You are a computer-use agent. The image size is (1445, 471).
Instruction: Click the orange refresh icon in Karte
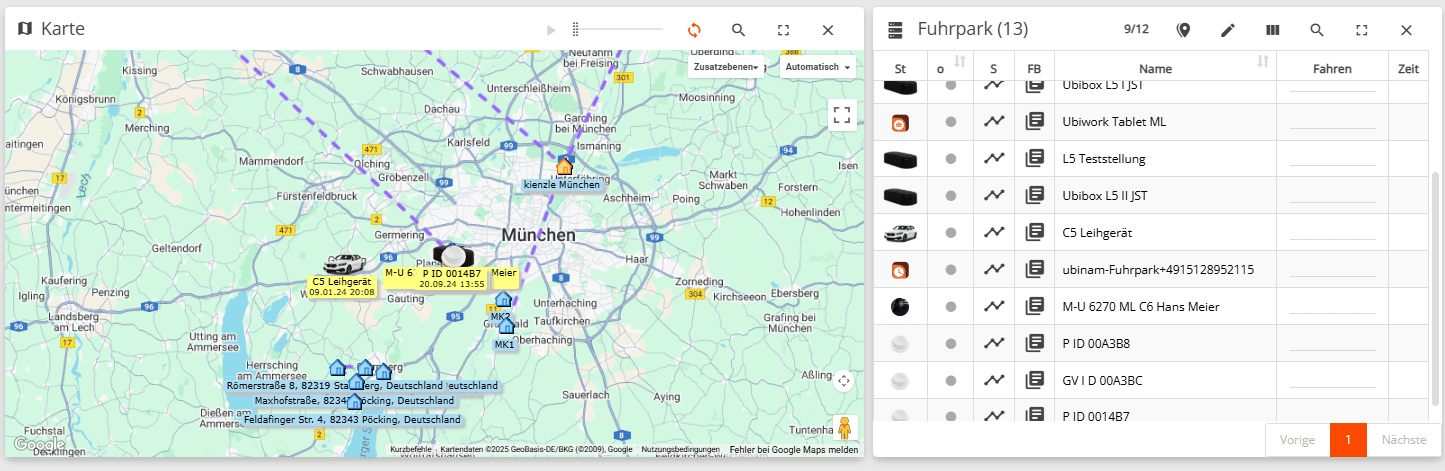(x=694, y=30)
